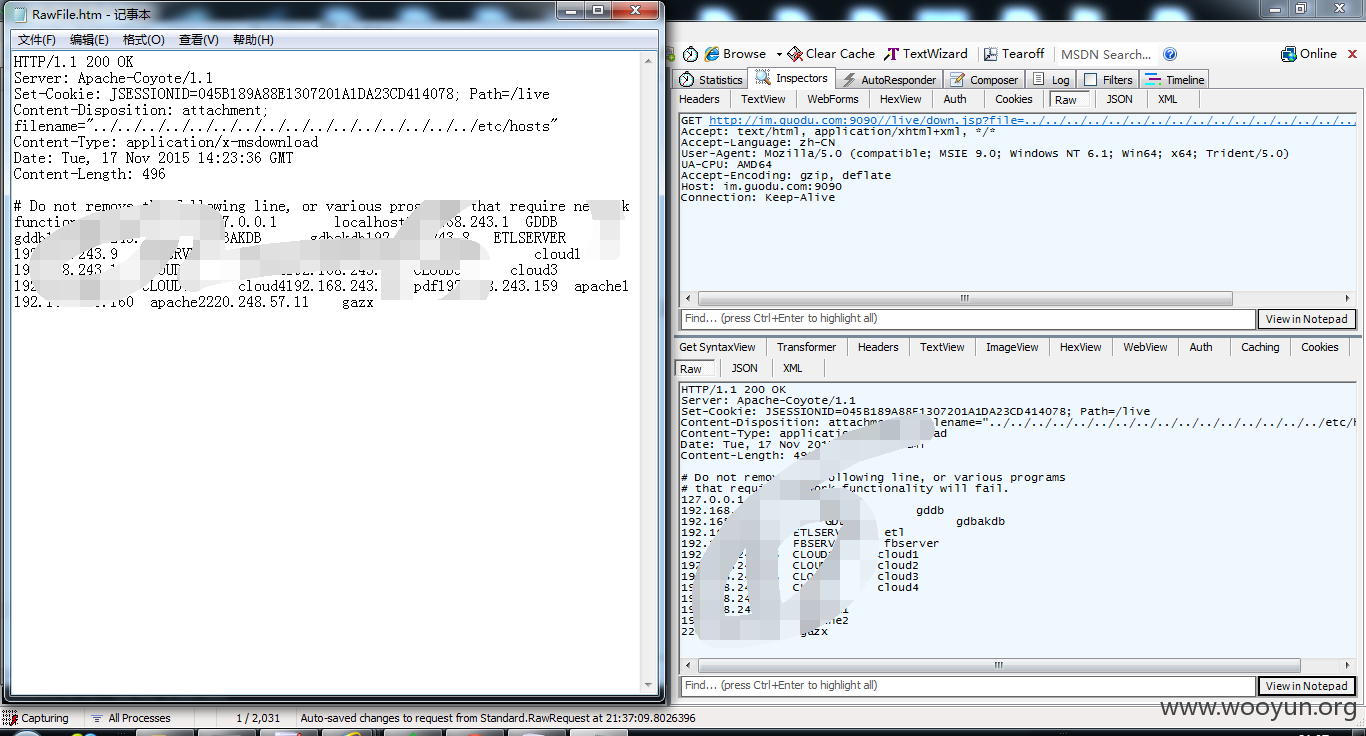Click All Processes filter in status bar
The height and width of the screenshot is (736, 1366).
[x=131, y=718]
